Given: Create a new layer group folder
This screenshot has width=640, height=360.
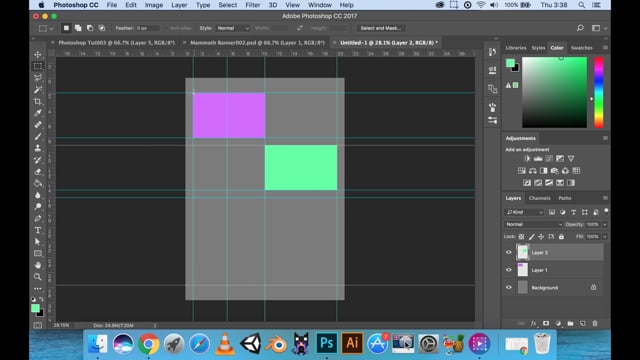Looking at the screenshot, I should point(570,323).
